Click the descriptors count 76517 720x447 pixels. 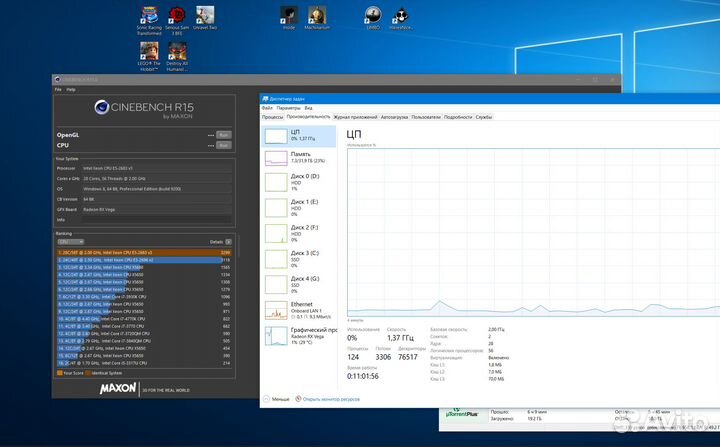point(408,357)
